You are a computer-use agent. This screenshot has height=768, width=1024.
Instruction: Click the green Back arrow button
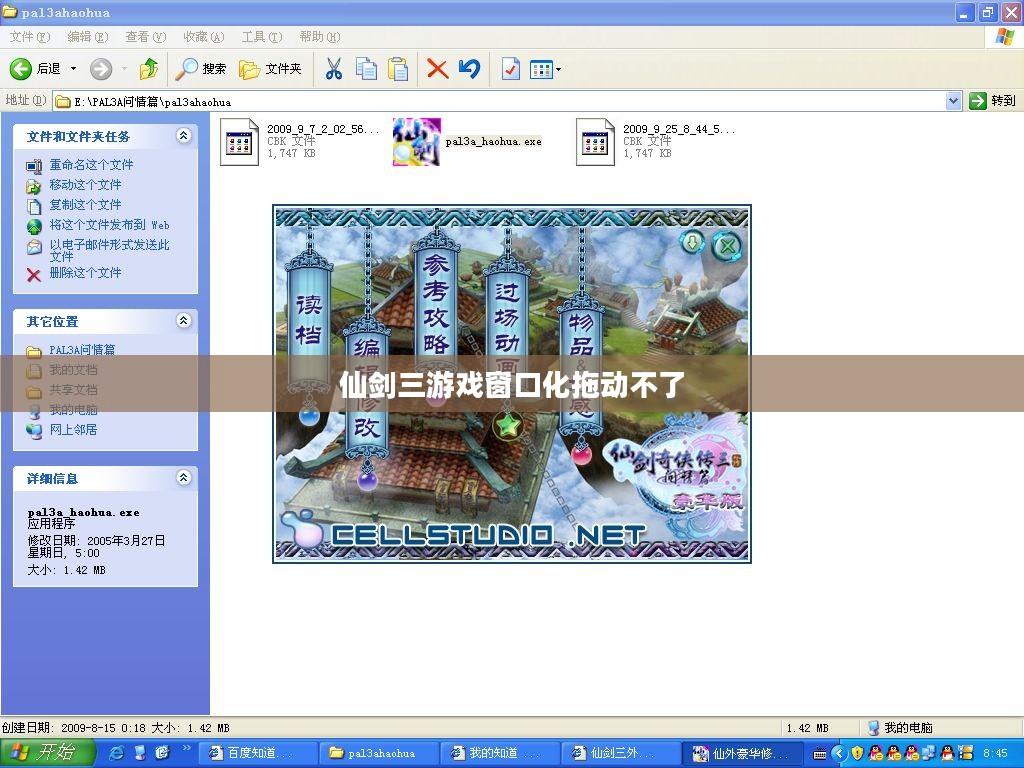(x=20, y=69)
